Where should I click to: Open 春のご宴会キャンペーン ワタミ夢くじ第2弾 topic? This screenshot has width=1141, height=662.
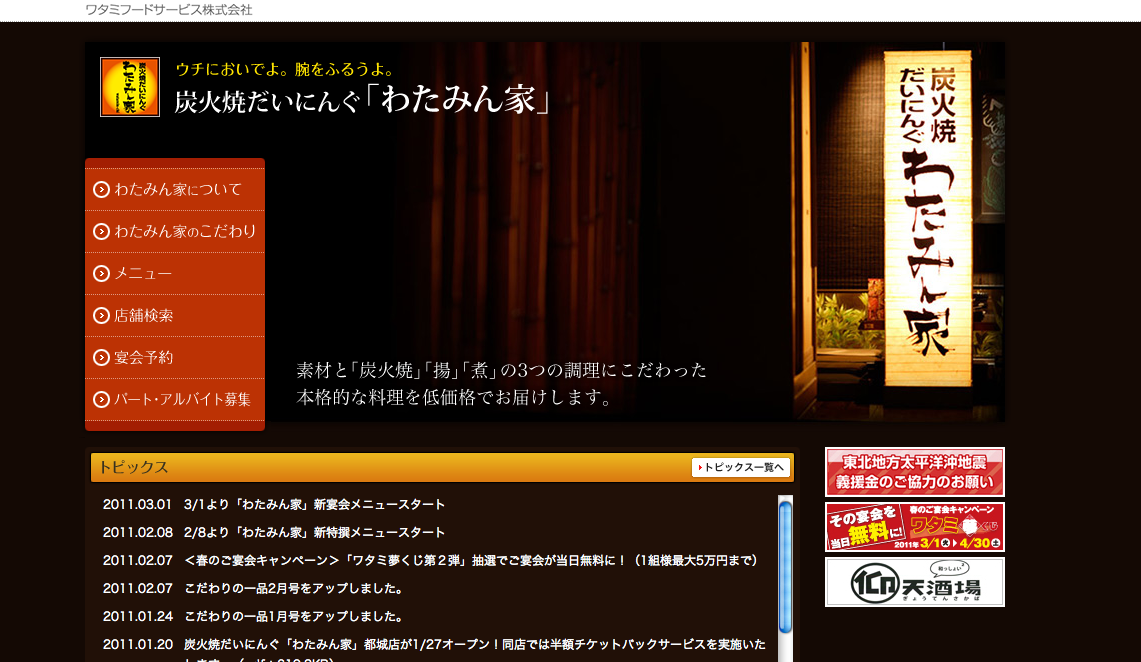pos(471,560)
